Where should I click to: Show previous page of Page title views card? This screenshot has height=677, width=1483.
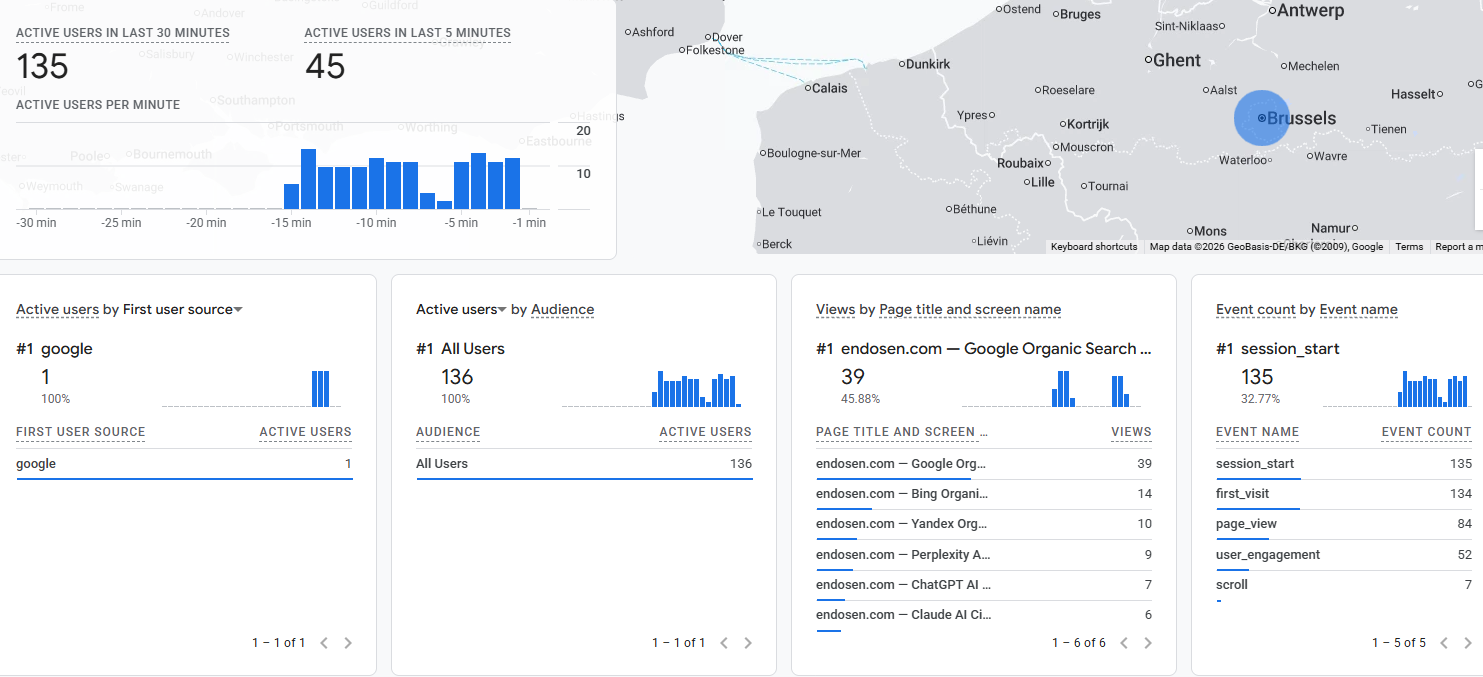(1124, 643)
